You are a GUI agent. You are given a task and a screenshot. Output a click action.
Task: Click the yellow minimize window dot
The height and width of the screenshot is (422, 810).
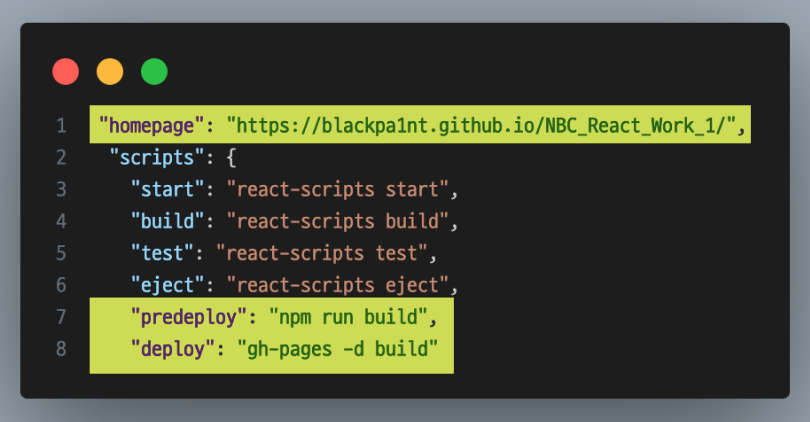click(x=110, y=71)
